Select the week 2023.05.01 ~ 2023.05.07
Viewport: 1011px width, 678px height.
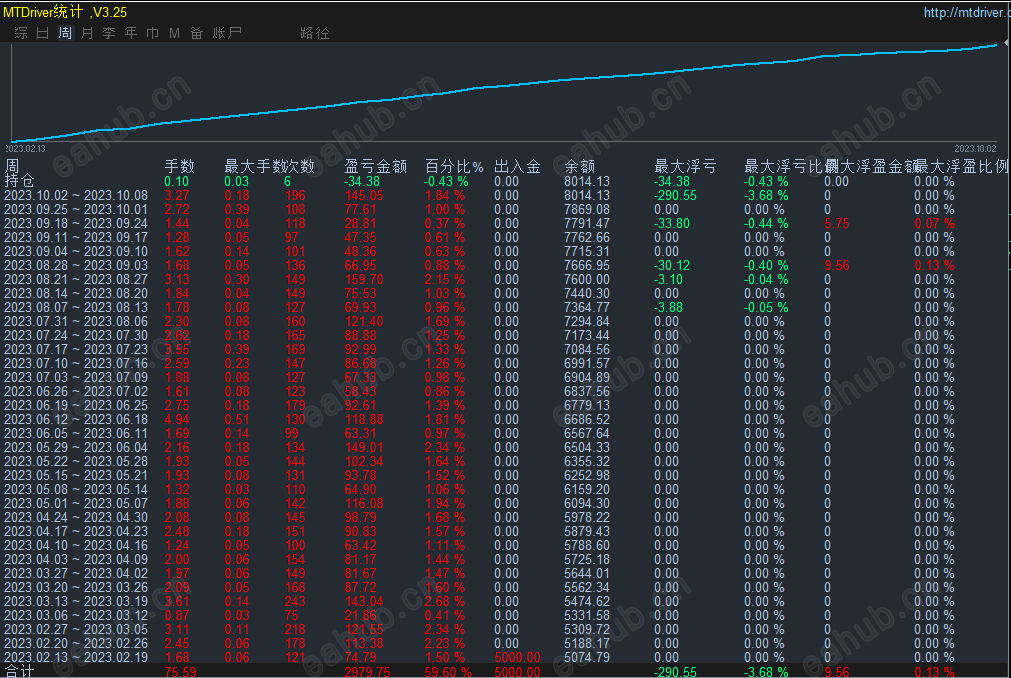[x=76, y=503]
